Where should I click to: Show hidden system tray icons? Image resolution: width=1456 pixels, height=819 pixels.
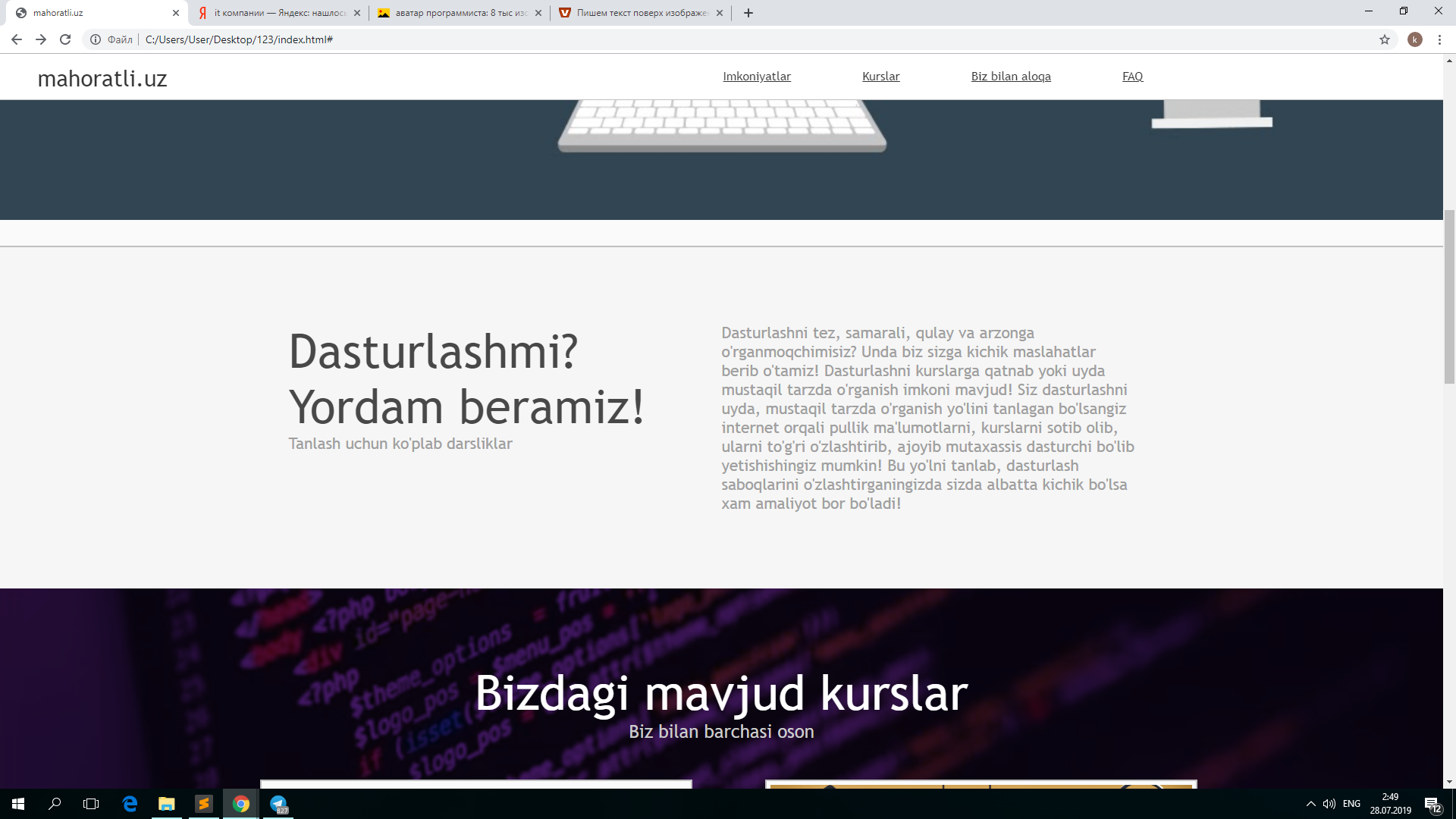[x=1310, y=804]
